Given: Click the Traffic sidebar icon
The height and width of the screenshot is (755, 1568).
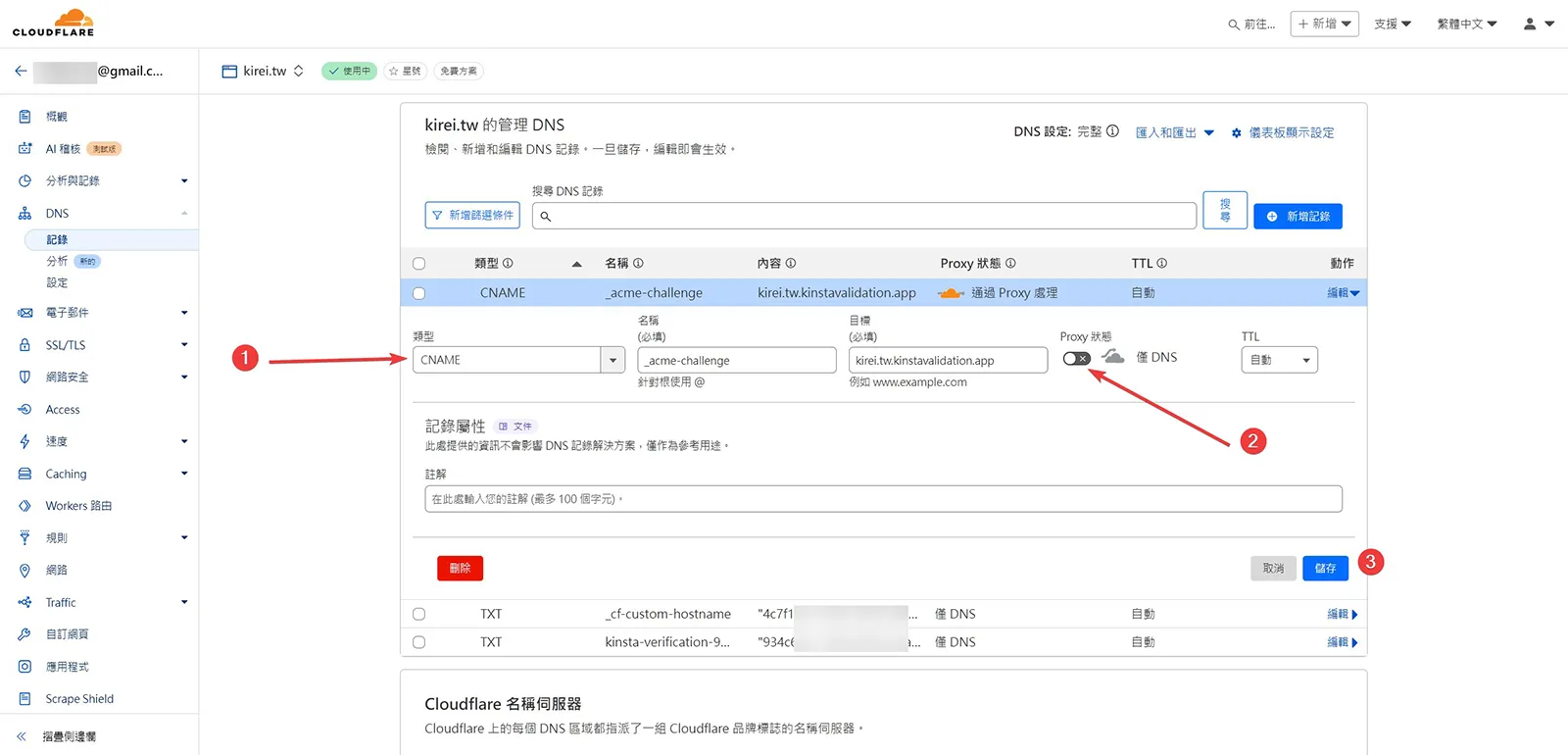Looking at the screenshot, I should [24, 602].
